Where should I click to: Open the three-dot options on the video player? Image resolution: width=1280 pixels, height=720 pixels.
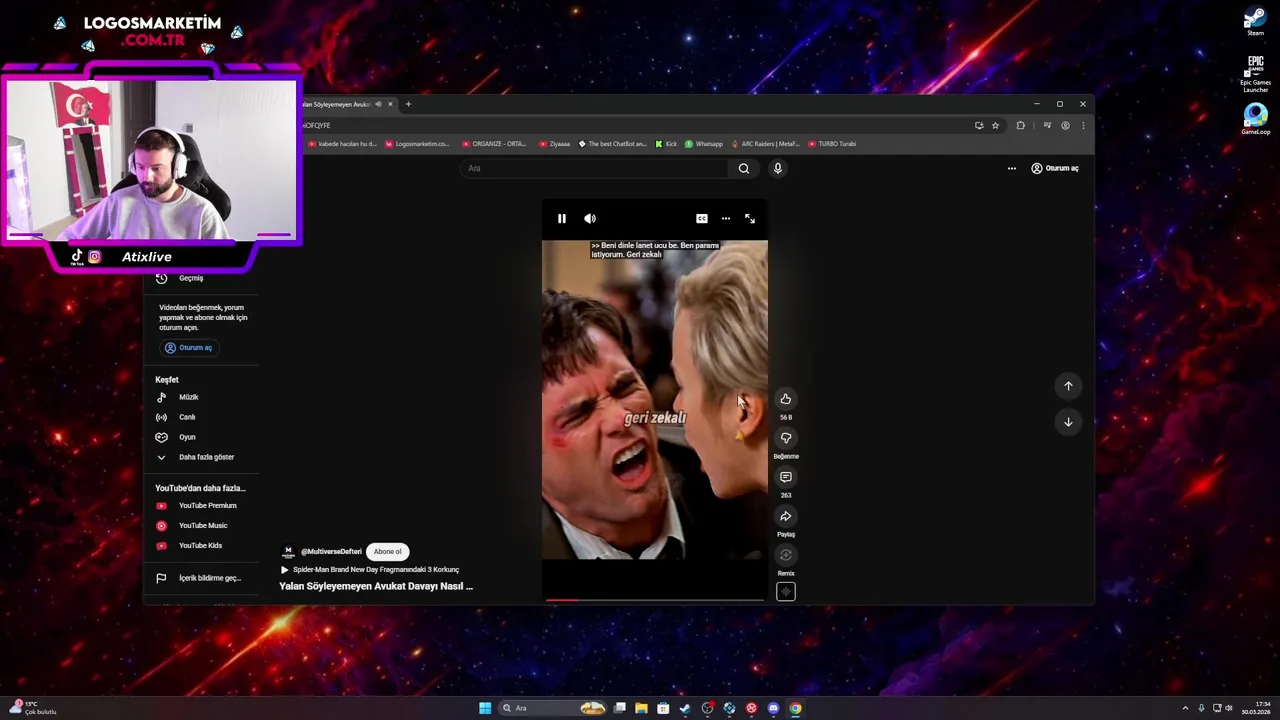726,218
